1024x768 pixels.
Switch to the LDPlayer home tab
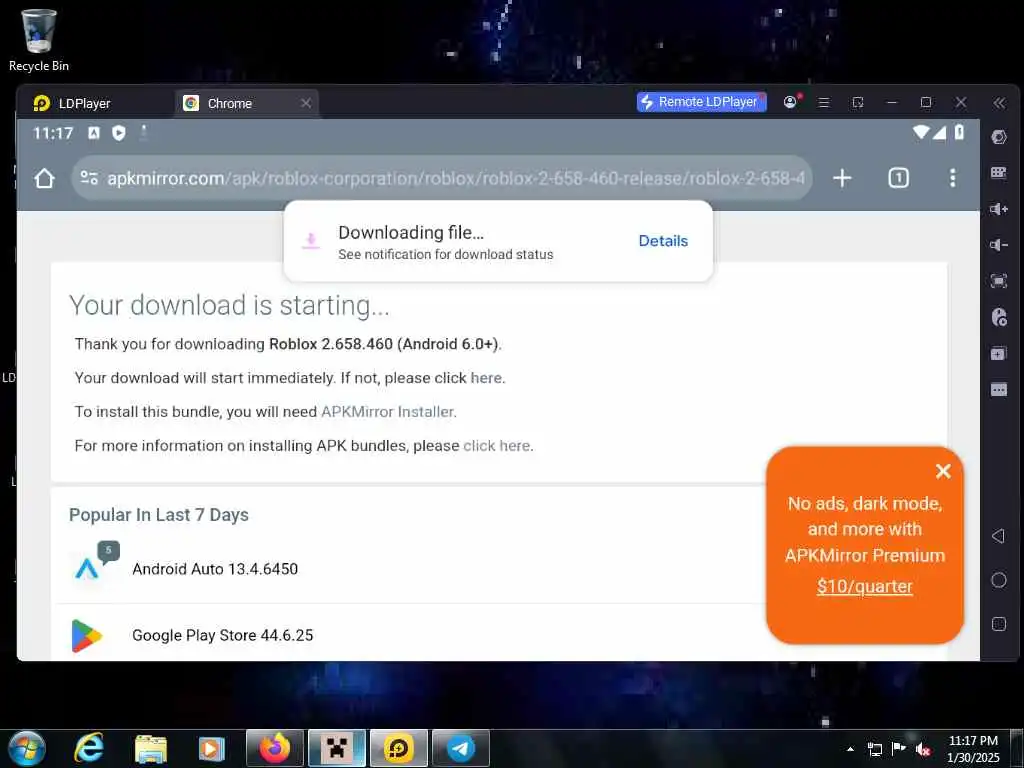pos(72,103)
